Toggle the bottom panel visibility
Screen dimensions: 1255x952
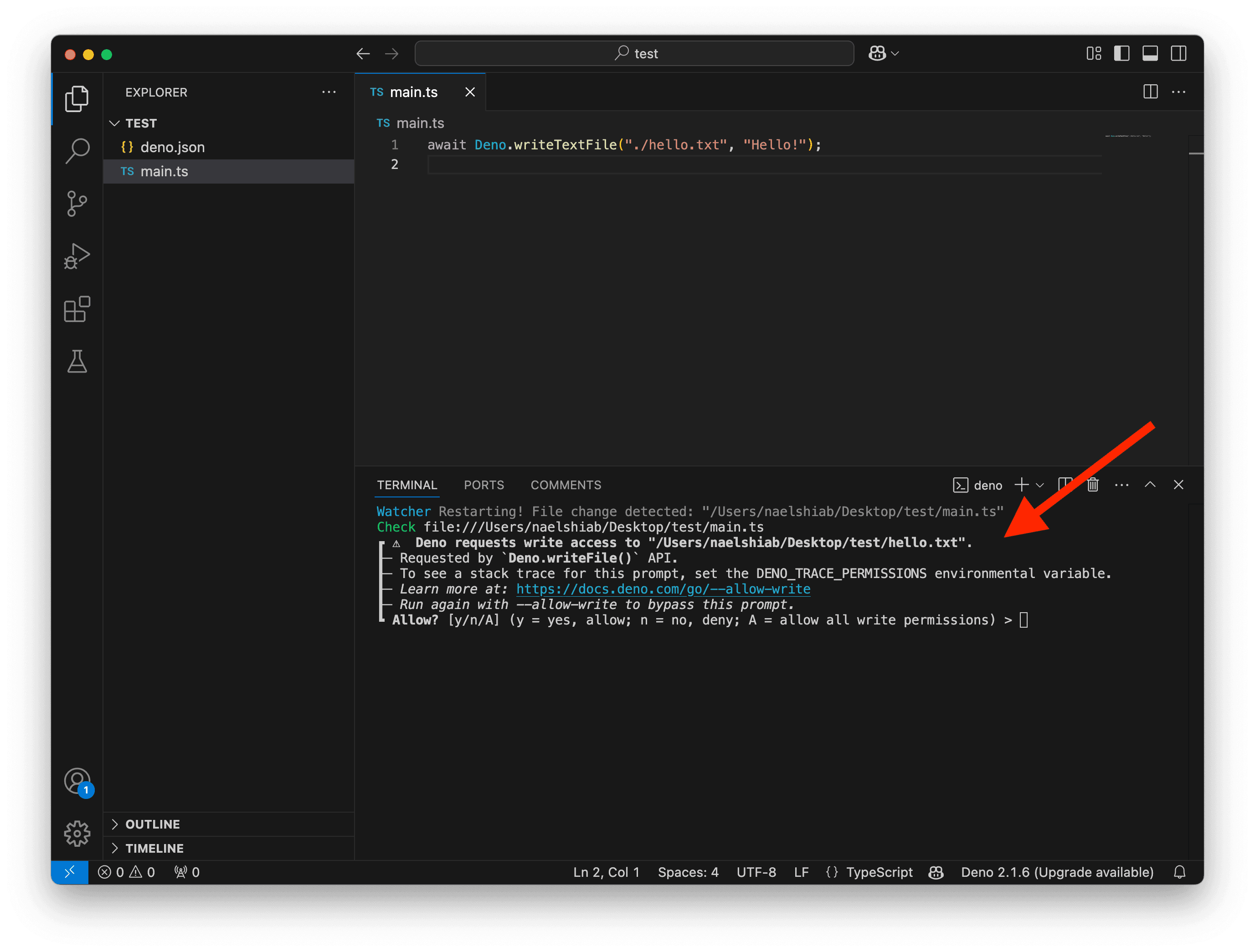point(1150,53)
